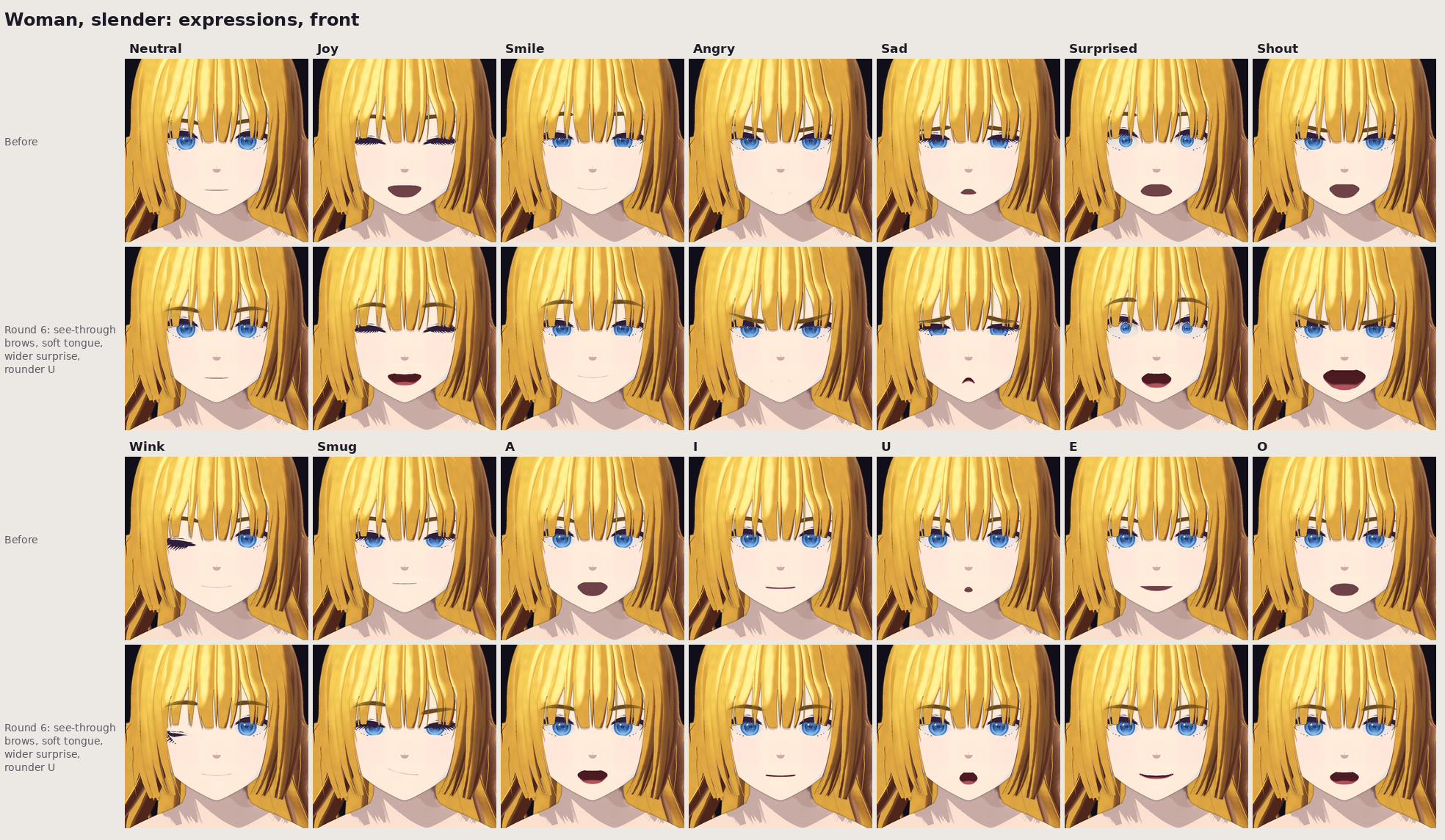Select the Before Neutral expression thumbnail

click(217, 151)
